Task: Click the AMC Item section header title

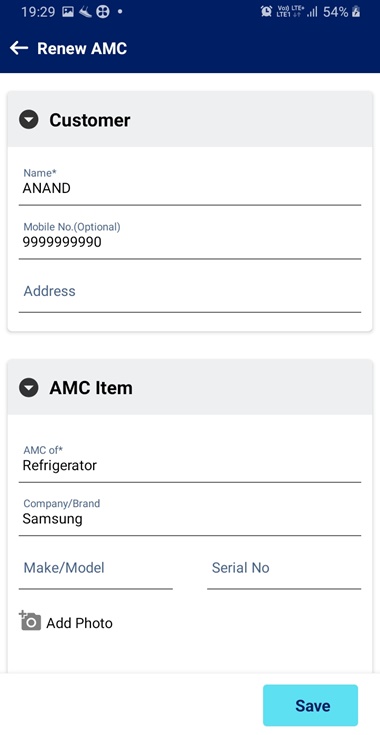Action: coord(91,388)
